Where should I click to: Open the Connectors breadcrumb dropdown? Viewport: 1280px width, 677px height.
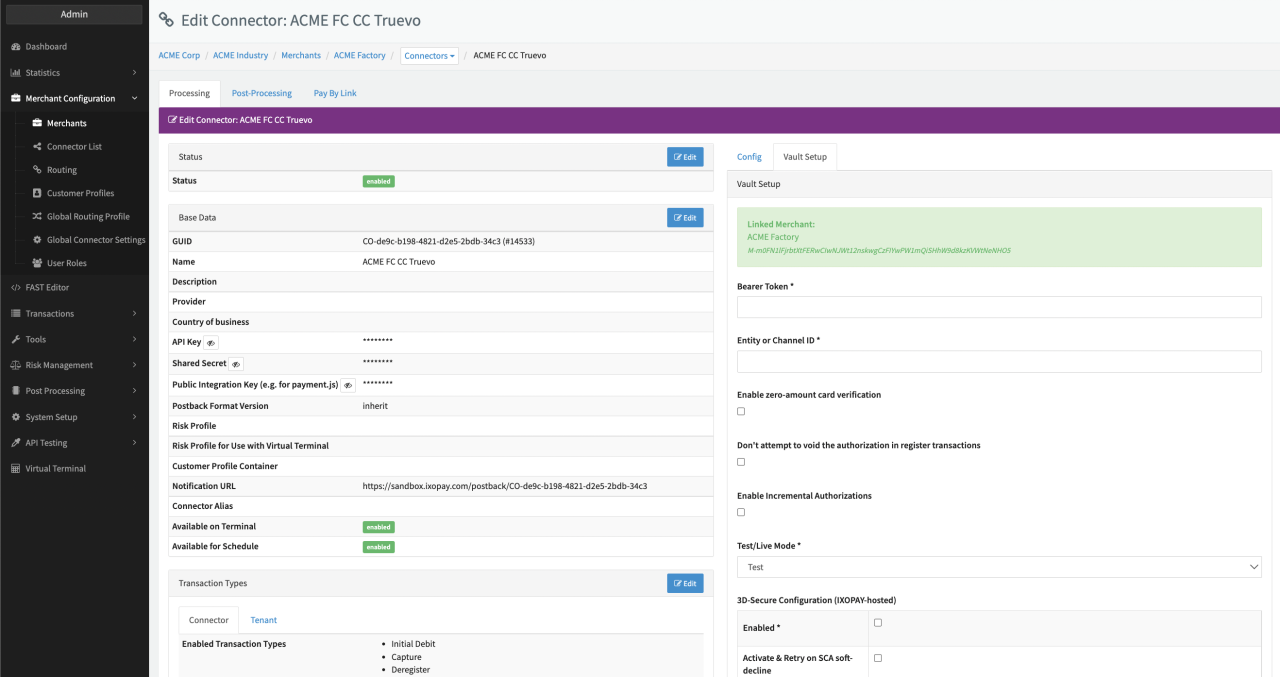(x=430, y=56)
